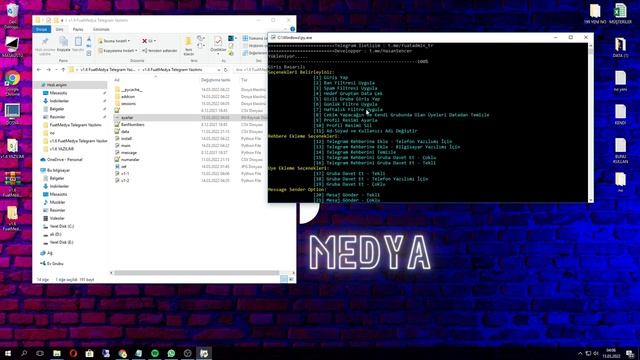
Task: Select the sessions folder
Action: [128, 104]
